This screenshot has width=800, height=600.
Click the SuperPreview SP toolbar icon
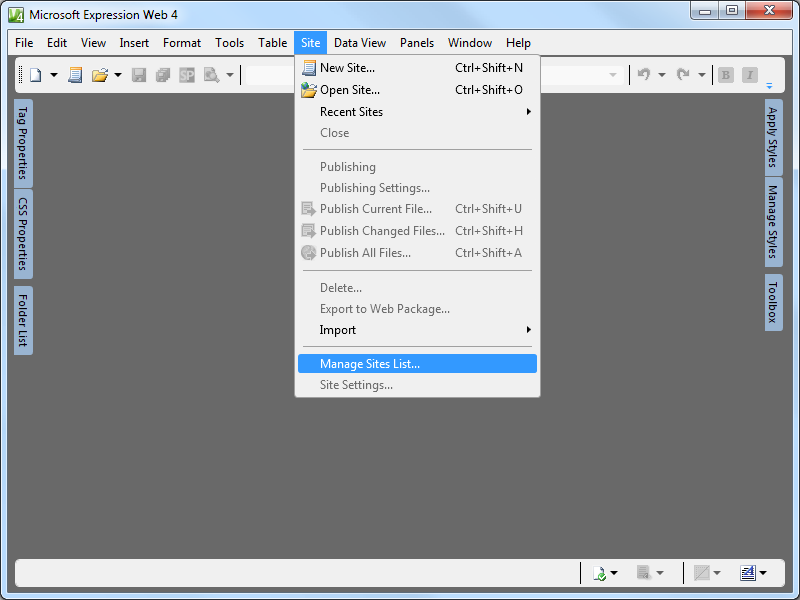pos(187,76)
